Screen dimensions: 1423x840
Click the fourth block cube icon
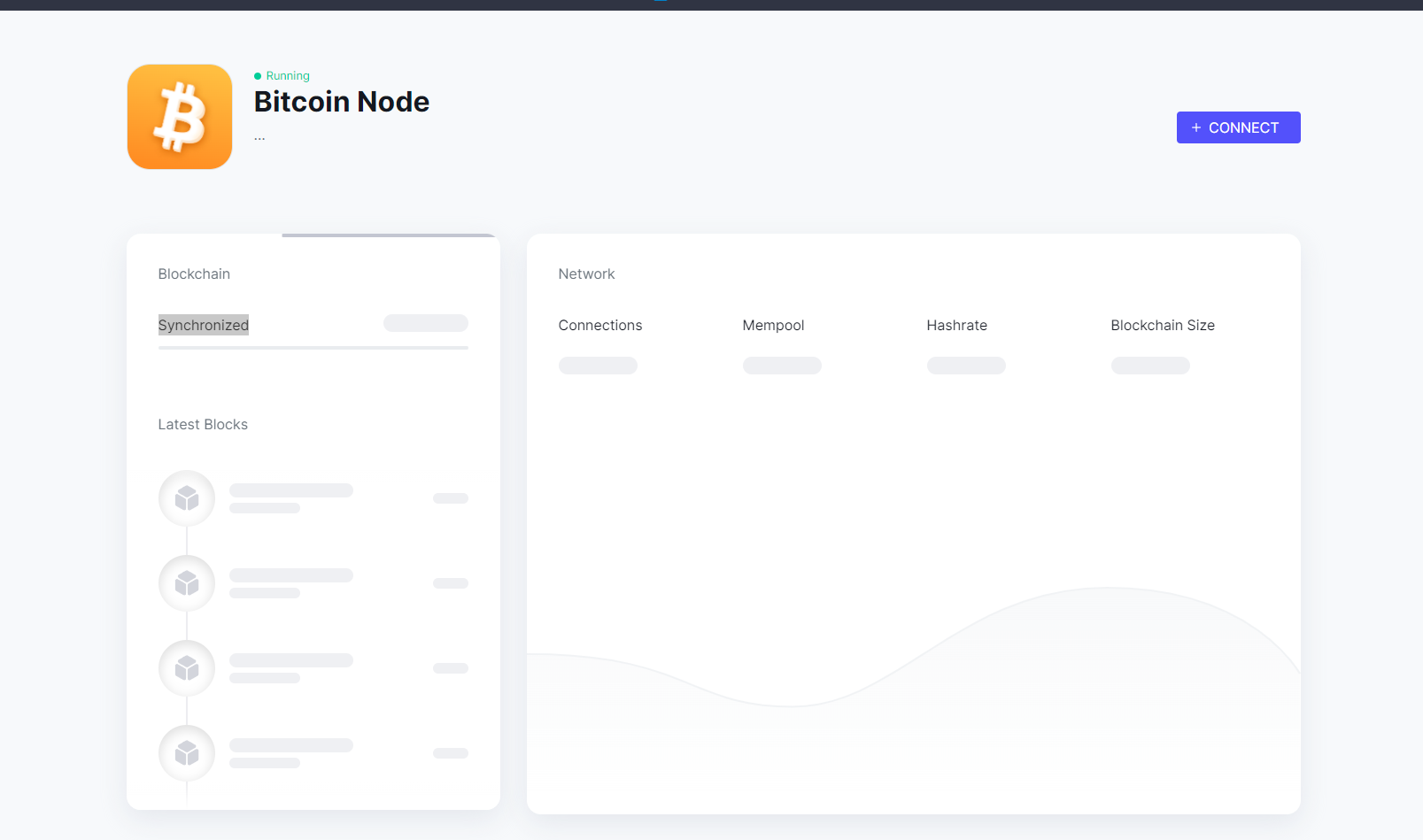187,753
